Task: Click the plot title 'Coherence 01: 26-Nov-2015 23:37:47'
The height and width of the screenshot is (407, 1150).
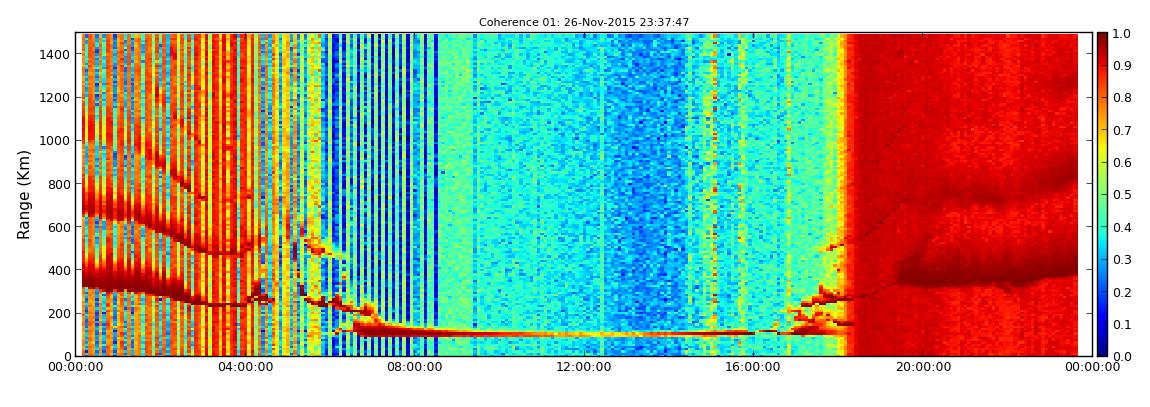Action: [584, 23]
